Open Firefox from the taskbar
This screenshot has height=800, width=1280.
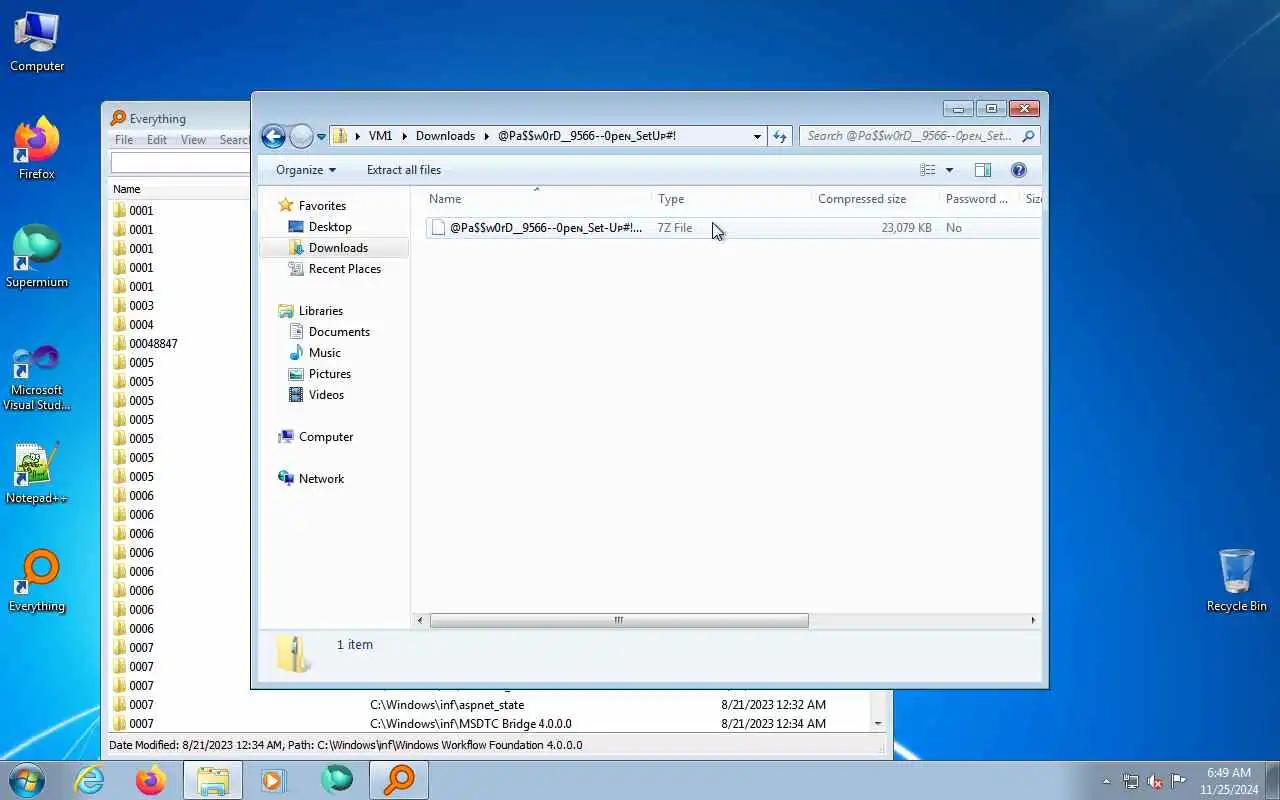151,780
